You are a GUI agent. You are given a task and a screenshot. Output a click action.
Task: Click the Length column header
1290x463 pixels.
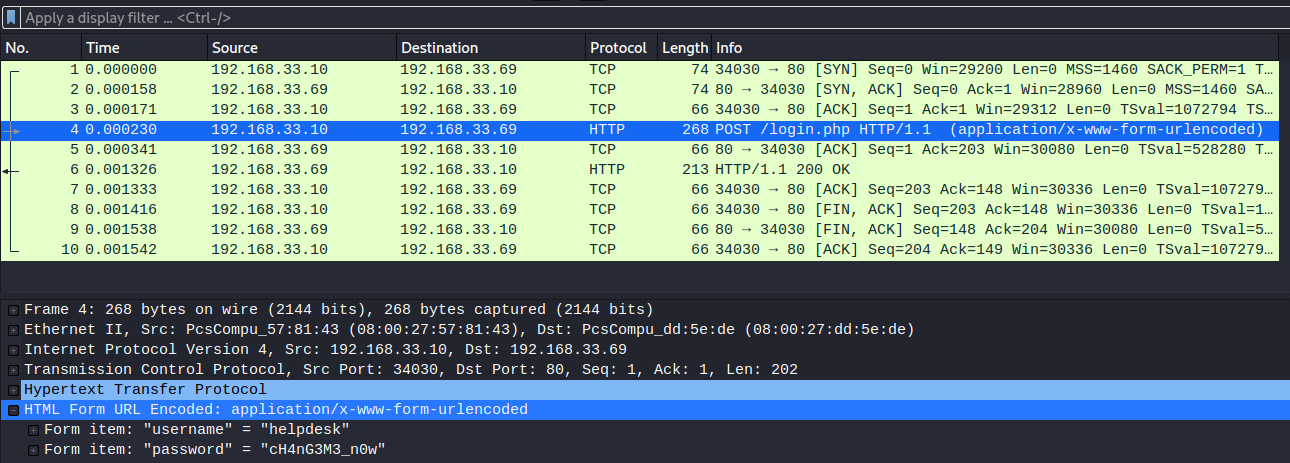point(684,48)
